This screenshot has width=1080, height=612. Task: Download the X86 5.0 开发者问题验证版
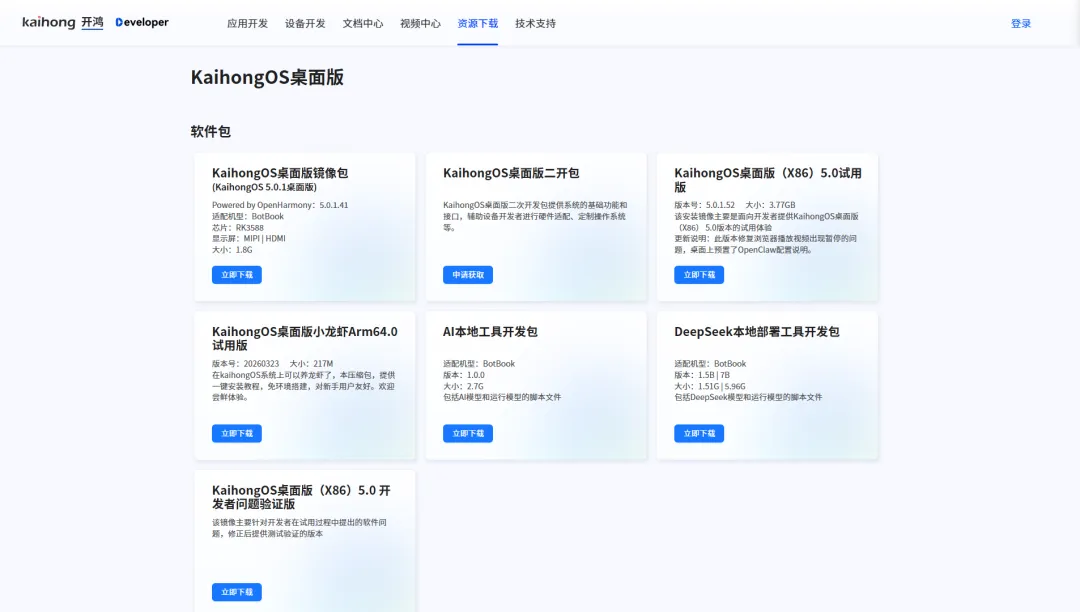(237, 592)
